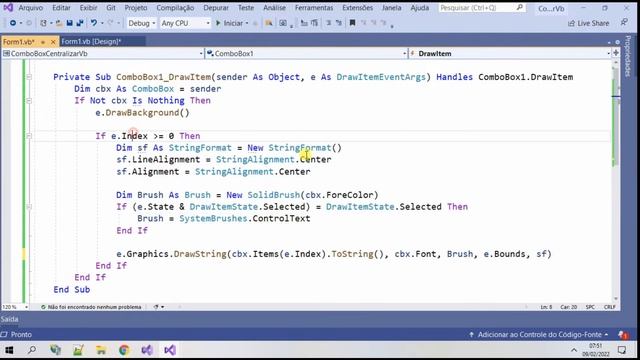Screen dimensions: 640x360
Task: Open the Projeto menu
Action: (136, 8)
